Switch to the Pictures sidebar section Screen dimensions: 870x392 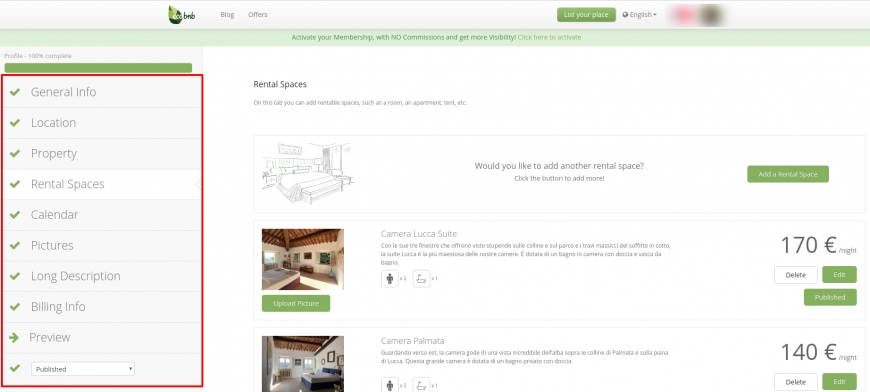tap(102, 245)
